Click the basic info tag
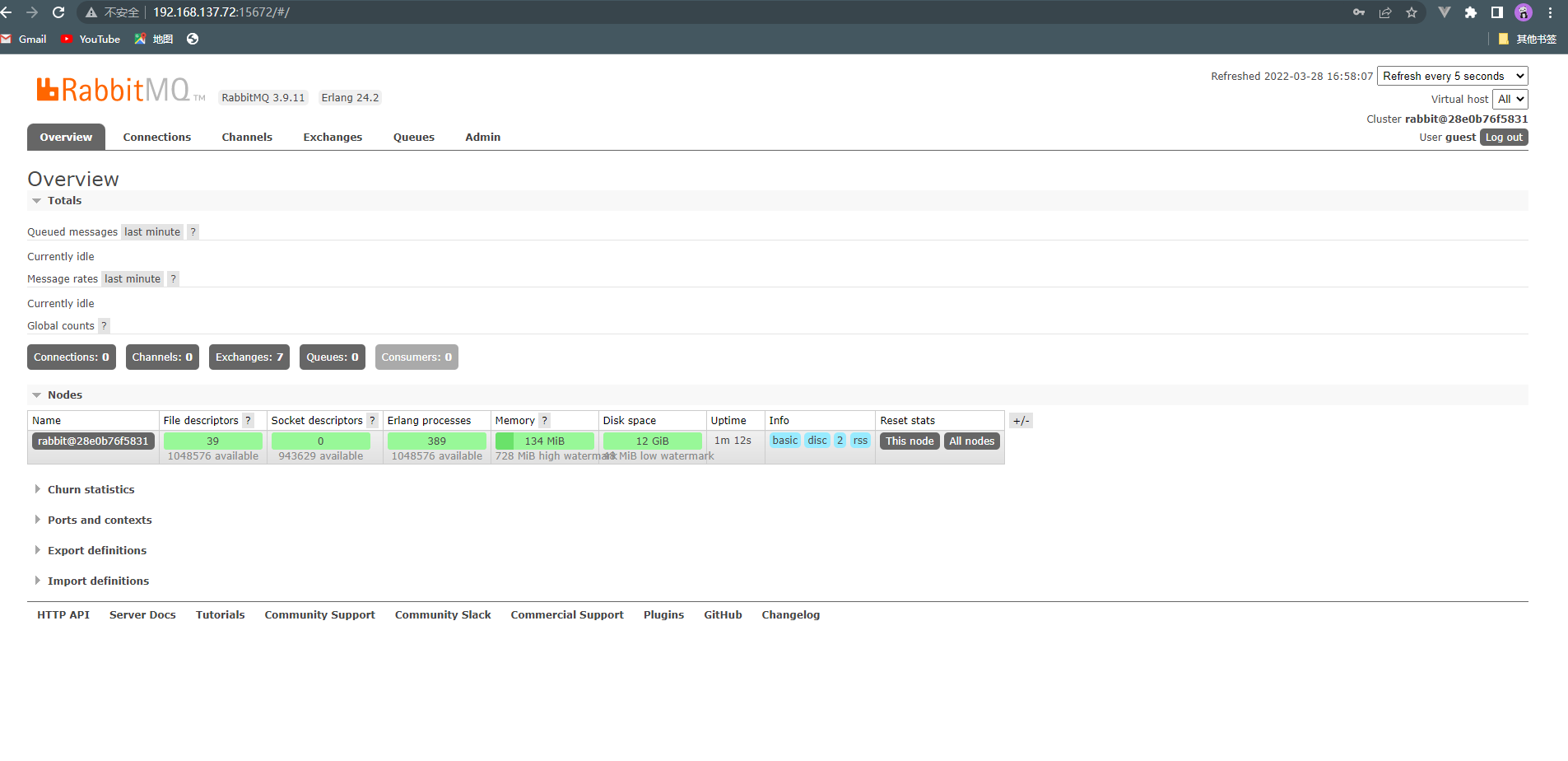This screenshot has width=1568, height=761. coord(785,441)
